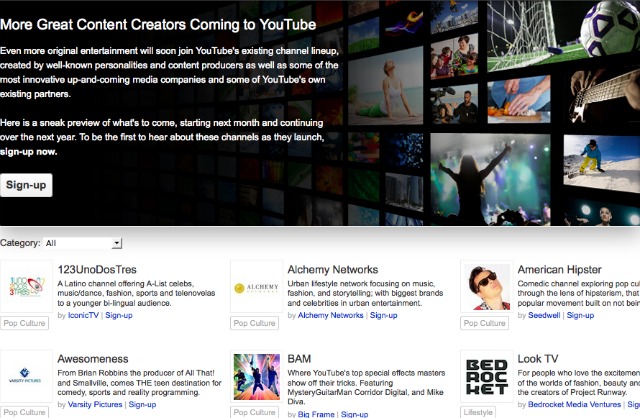This screenshot has height=418, width=640.
Task: Click the Look TV Bedrocket logo
Action: click(x=486, y=375)
